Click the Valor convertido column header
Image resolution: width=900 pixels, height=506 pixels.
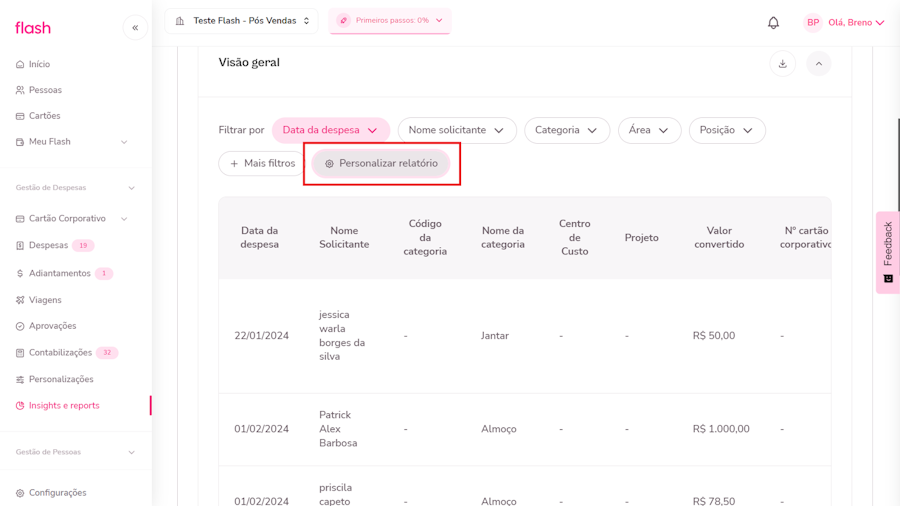719,238
